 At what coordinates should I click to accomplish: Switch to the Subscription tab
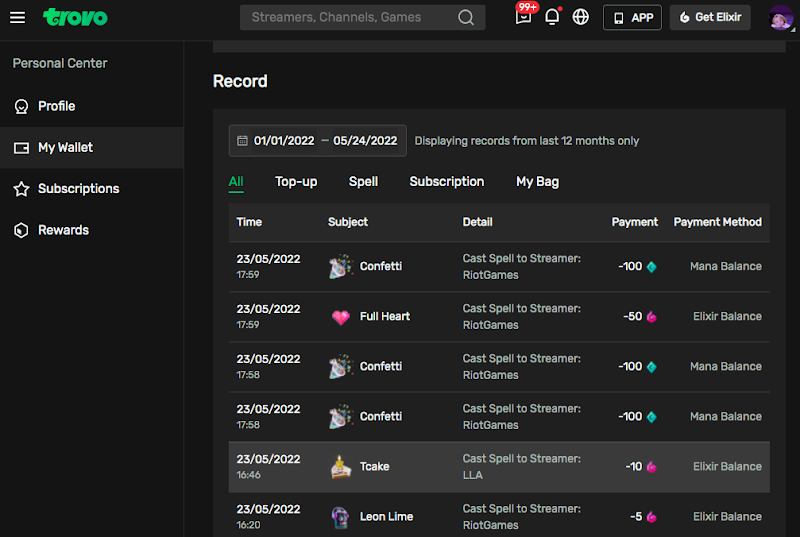[446, 181]
